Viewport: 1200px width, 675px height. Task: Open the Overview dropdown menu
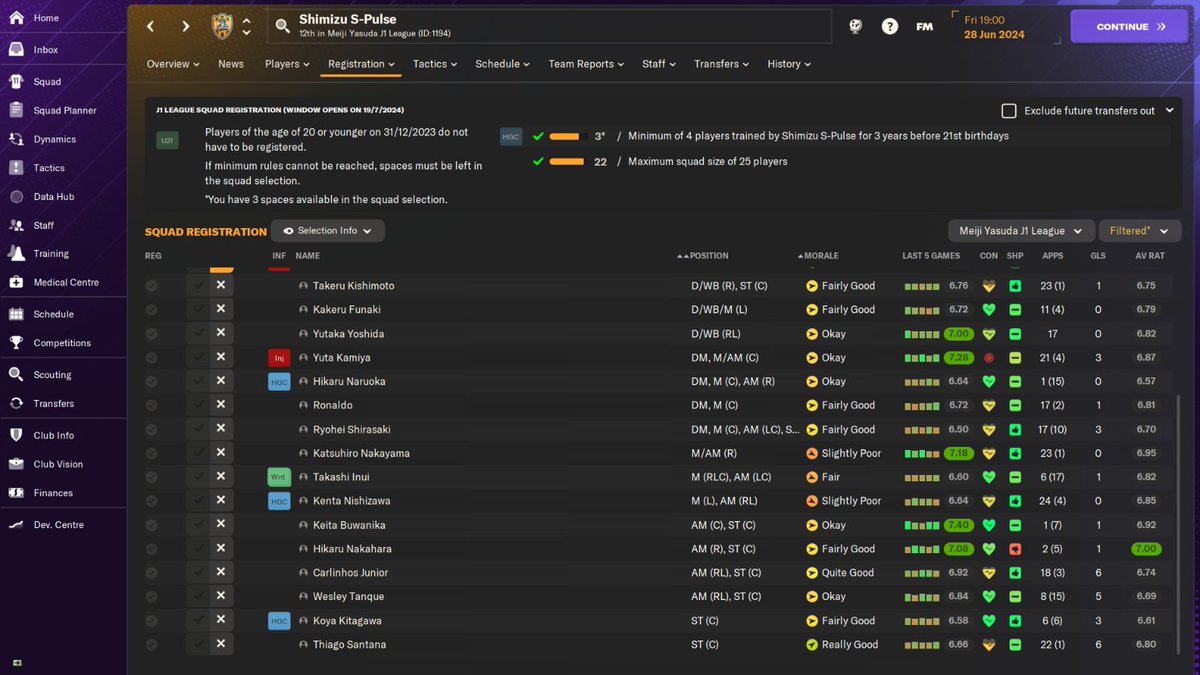173,64
